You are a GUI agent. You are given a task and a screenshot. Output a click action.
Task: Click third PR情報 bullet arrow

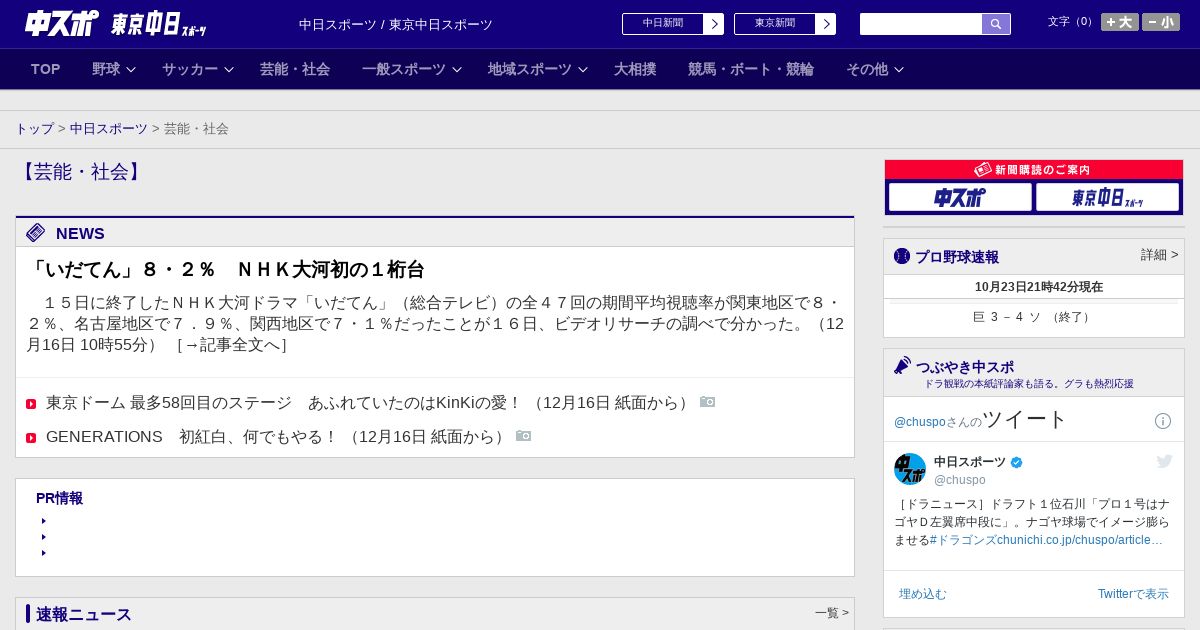pos(44,553)
